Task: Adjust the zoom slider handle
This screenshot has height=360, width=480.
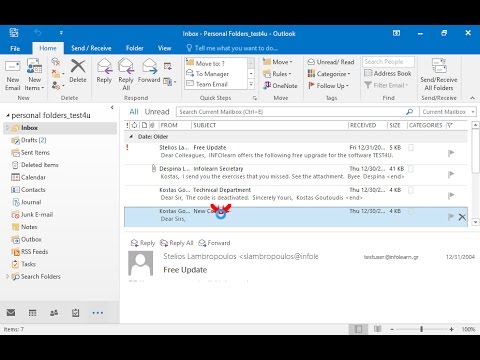Action: point(421,329)
